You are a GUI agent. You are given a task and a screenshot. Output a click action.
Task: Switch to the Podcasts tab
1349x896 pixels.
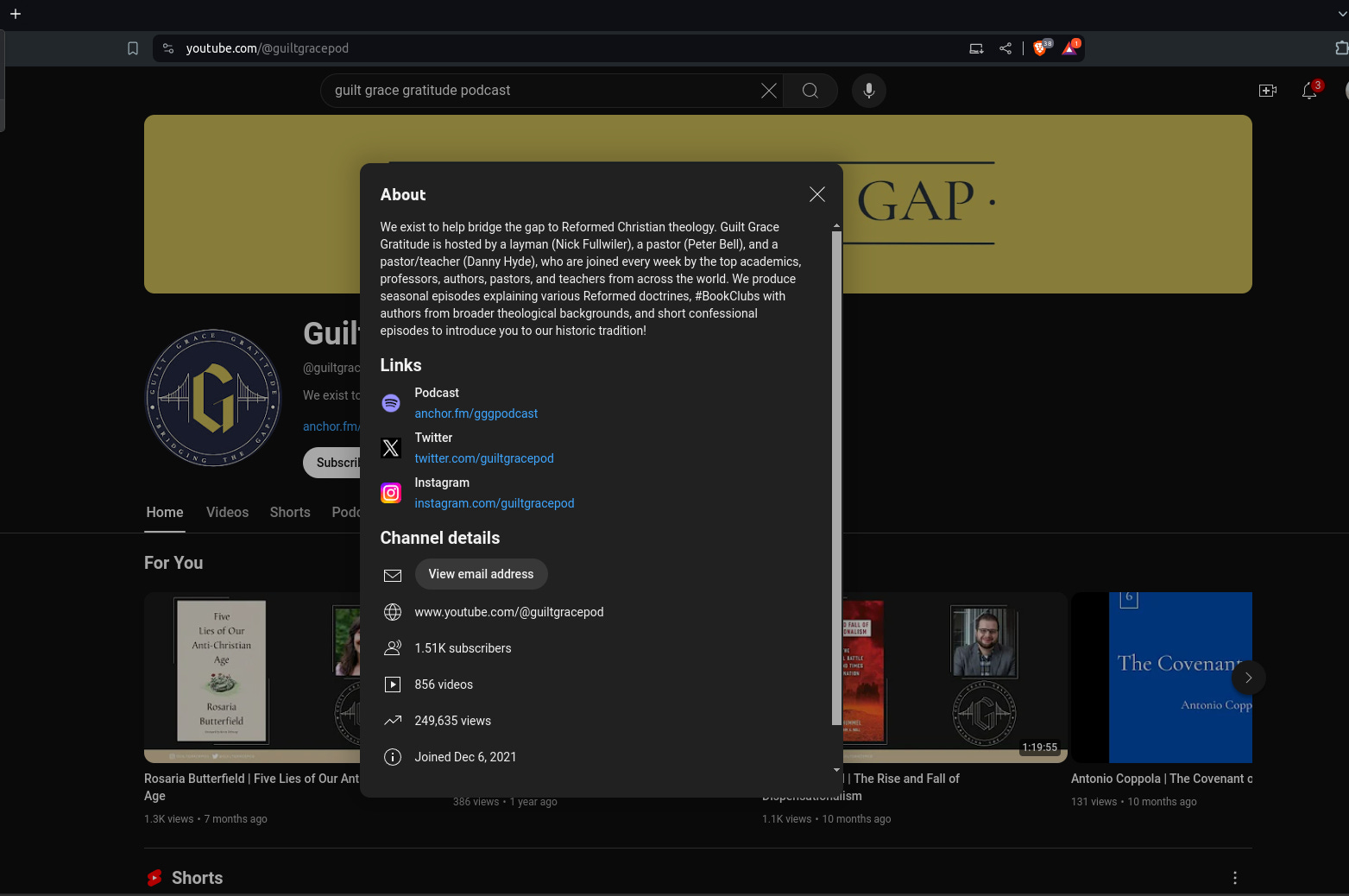click(346, 513)
